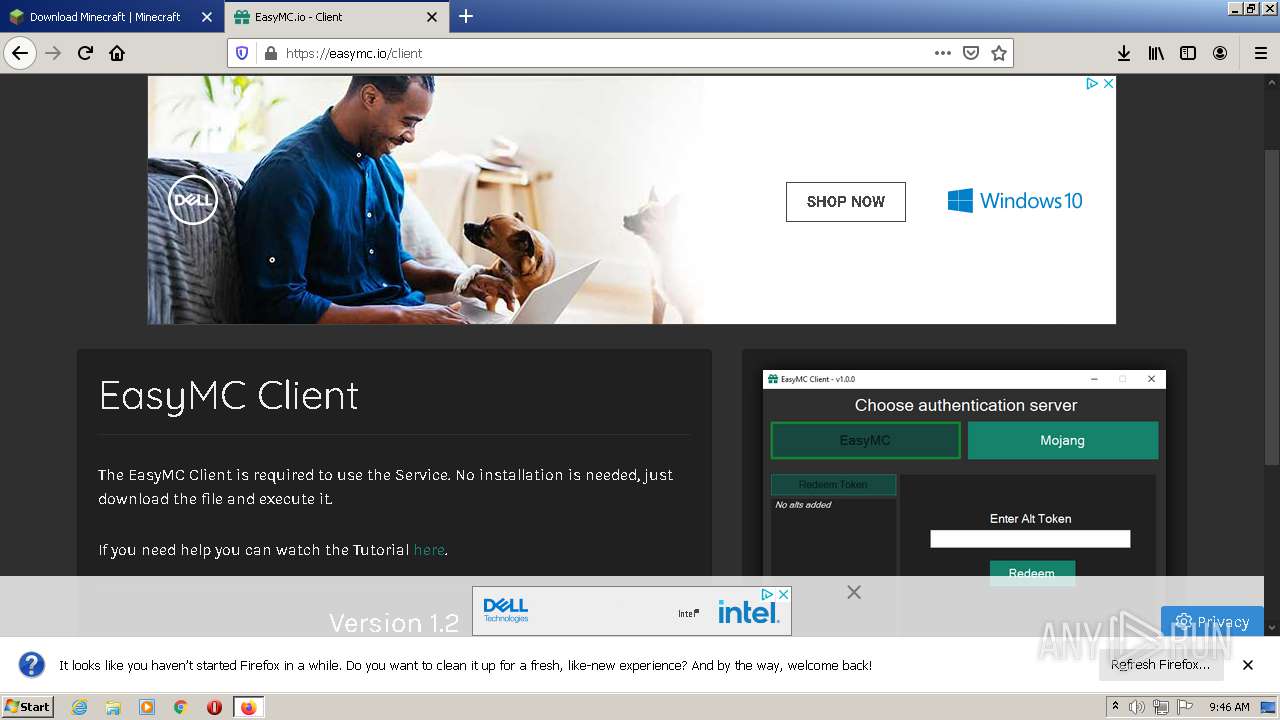Dismiss the Firefox refresh notification
Image resolution: width=1280 pixels, height=720 pixels.
1248,665
